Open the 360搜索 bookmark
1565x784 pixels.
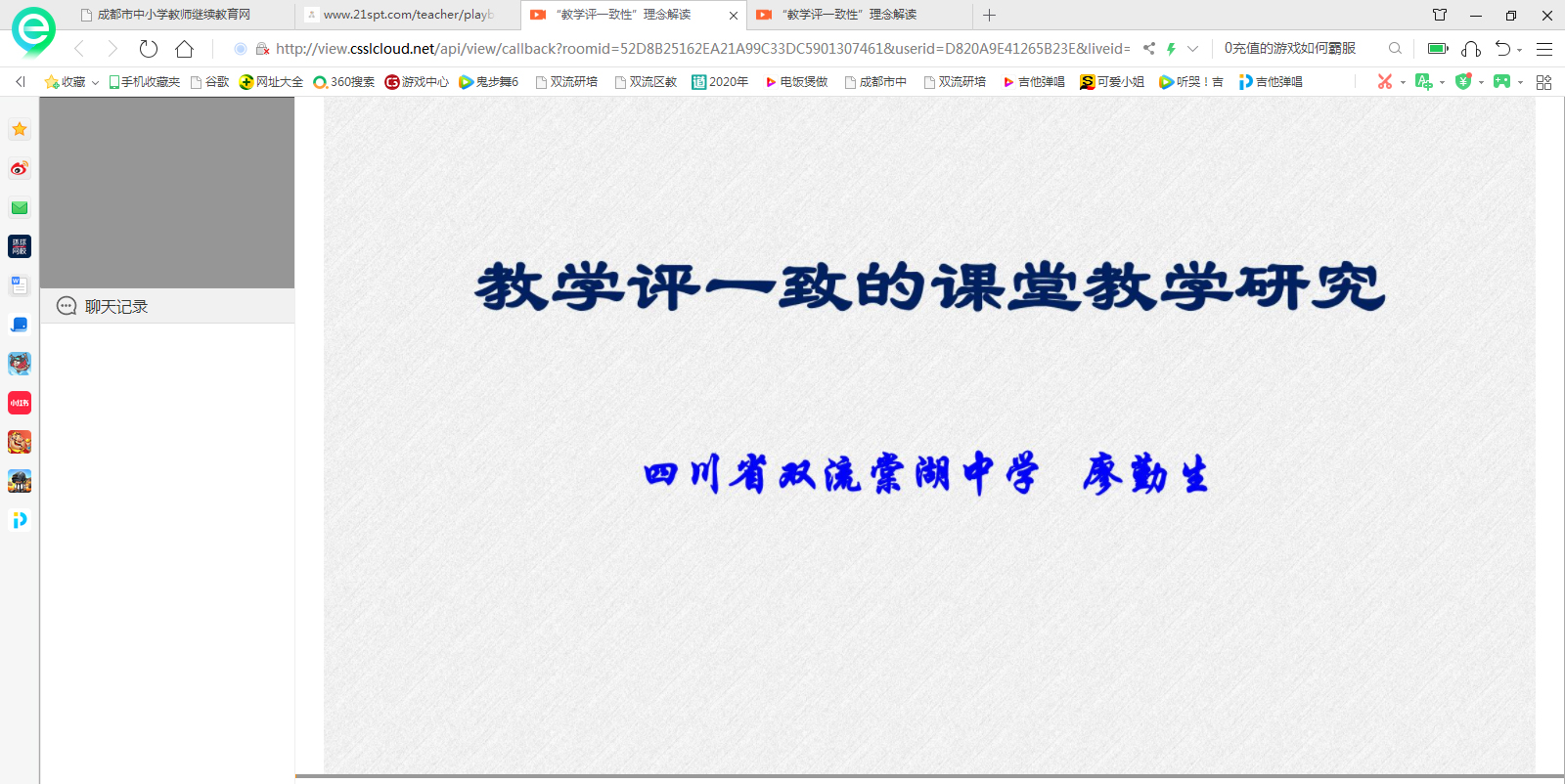[344, 82]
